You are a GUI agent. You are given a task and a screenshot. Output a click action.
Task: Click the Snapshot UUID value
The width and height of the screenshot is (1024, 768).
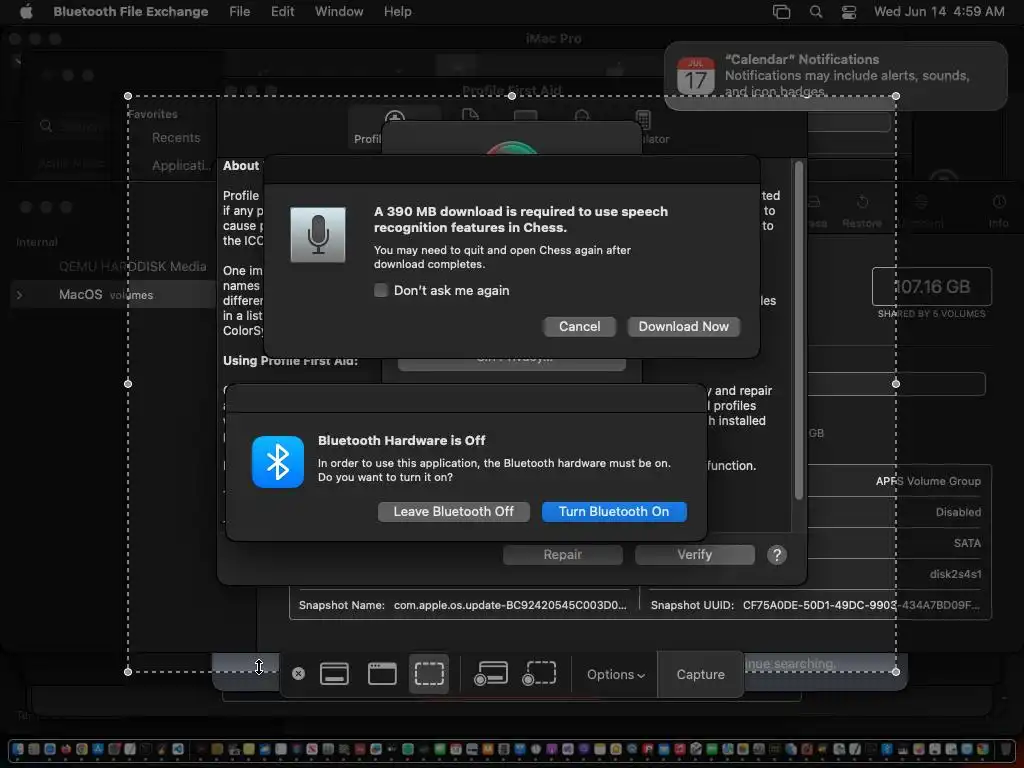[861, 605]
